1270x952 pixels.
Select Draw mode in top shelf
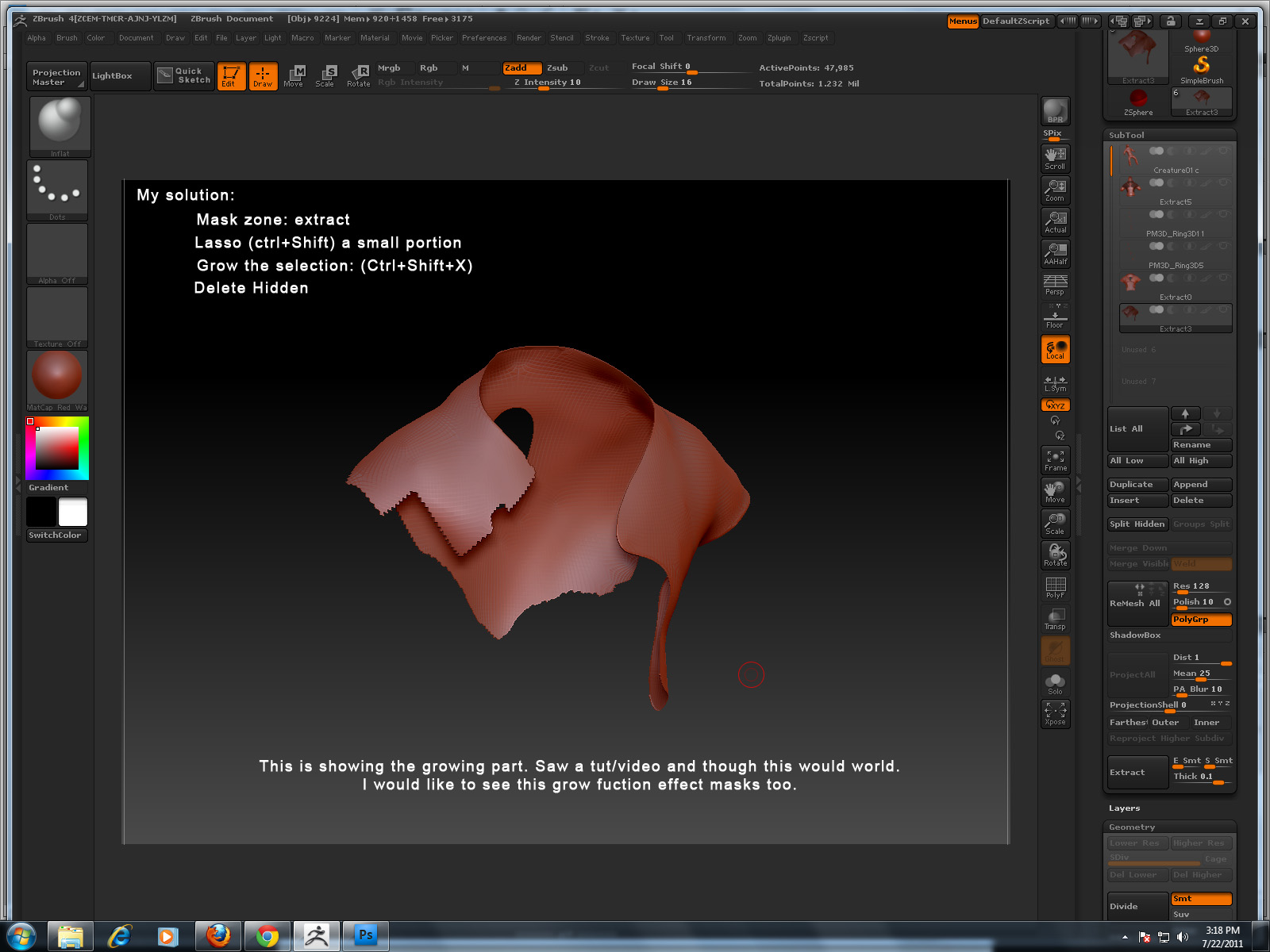[263, 76]
